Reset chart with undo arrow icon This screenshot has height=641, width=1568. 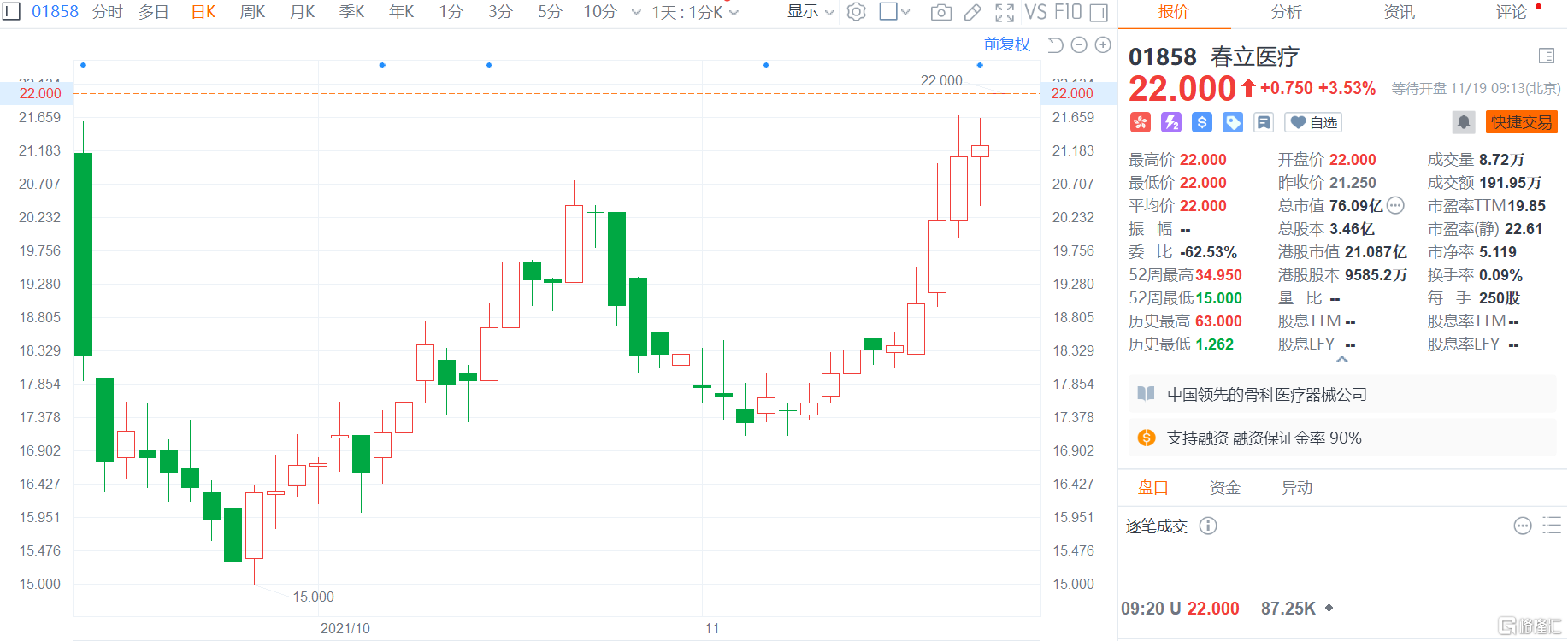[x=1056, y=44]
